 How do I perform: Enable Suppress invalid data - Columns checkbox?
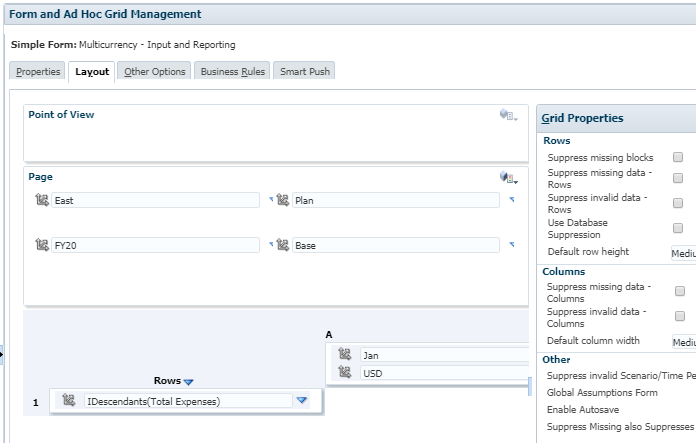(x=680, y=316)
